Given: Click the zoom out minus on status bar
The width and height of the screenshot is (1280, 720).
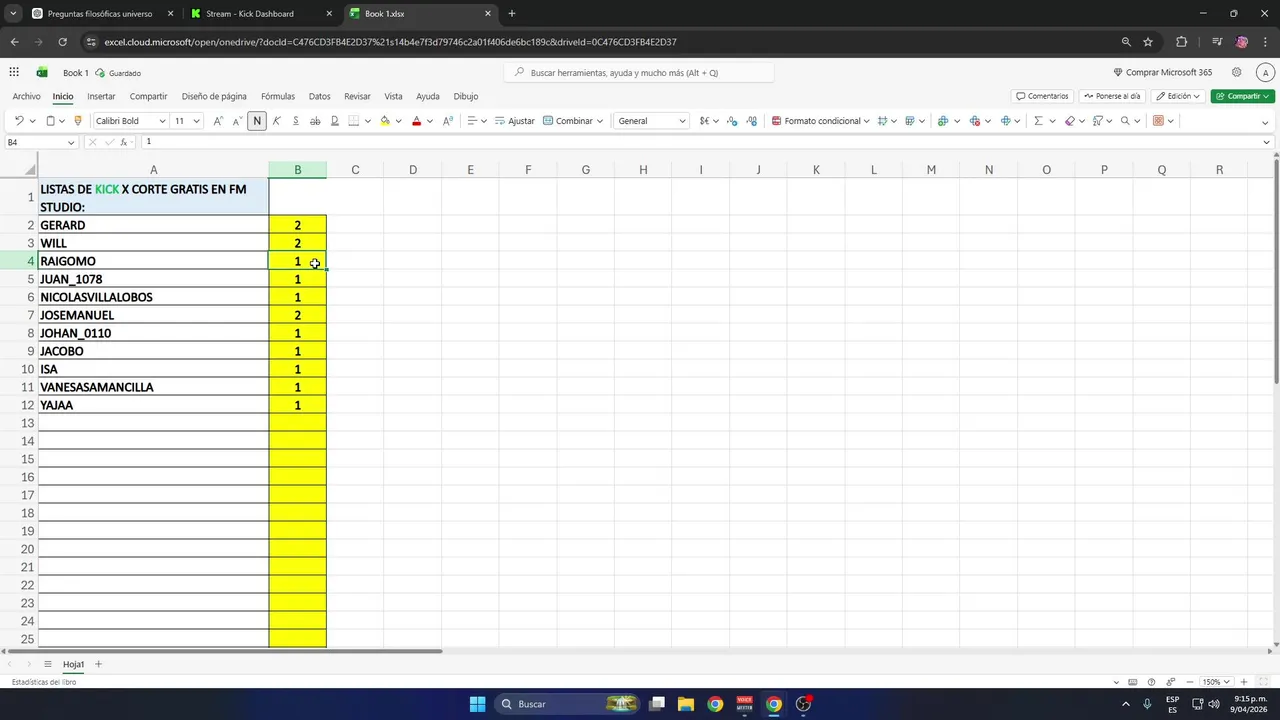Looking at the screenshot, I should [x=1190, y=682].
